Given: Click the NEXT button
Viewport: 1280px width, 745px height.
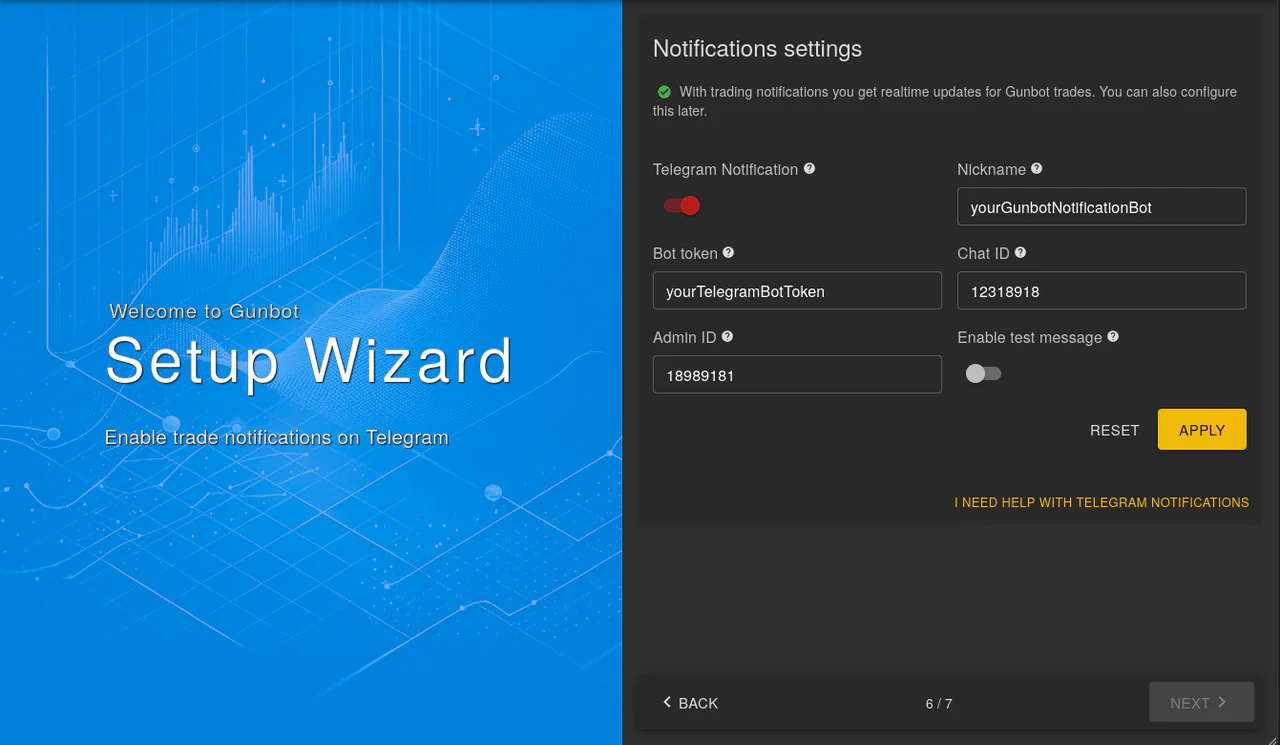Looking at the screenshot, I should click(1201, 703).
